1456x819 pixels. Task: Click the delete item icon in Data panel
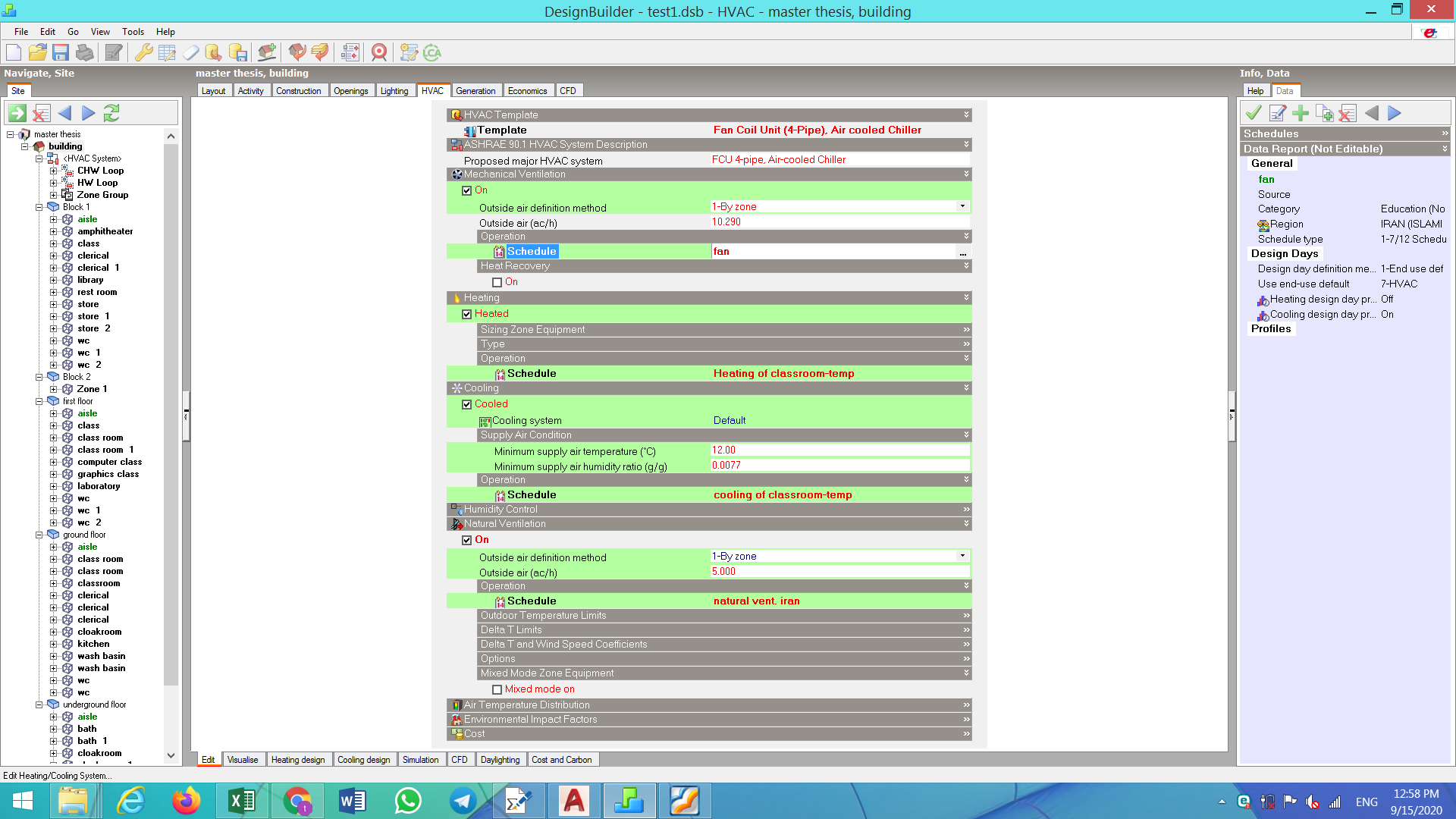[x=1348, y=113]
